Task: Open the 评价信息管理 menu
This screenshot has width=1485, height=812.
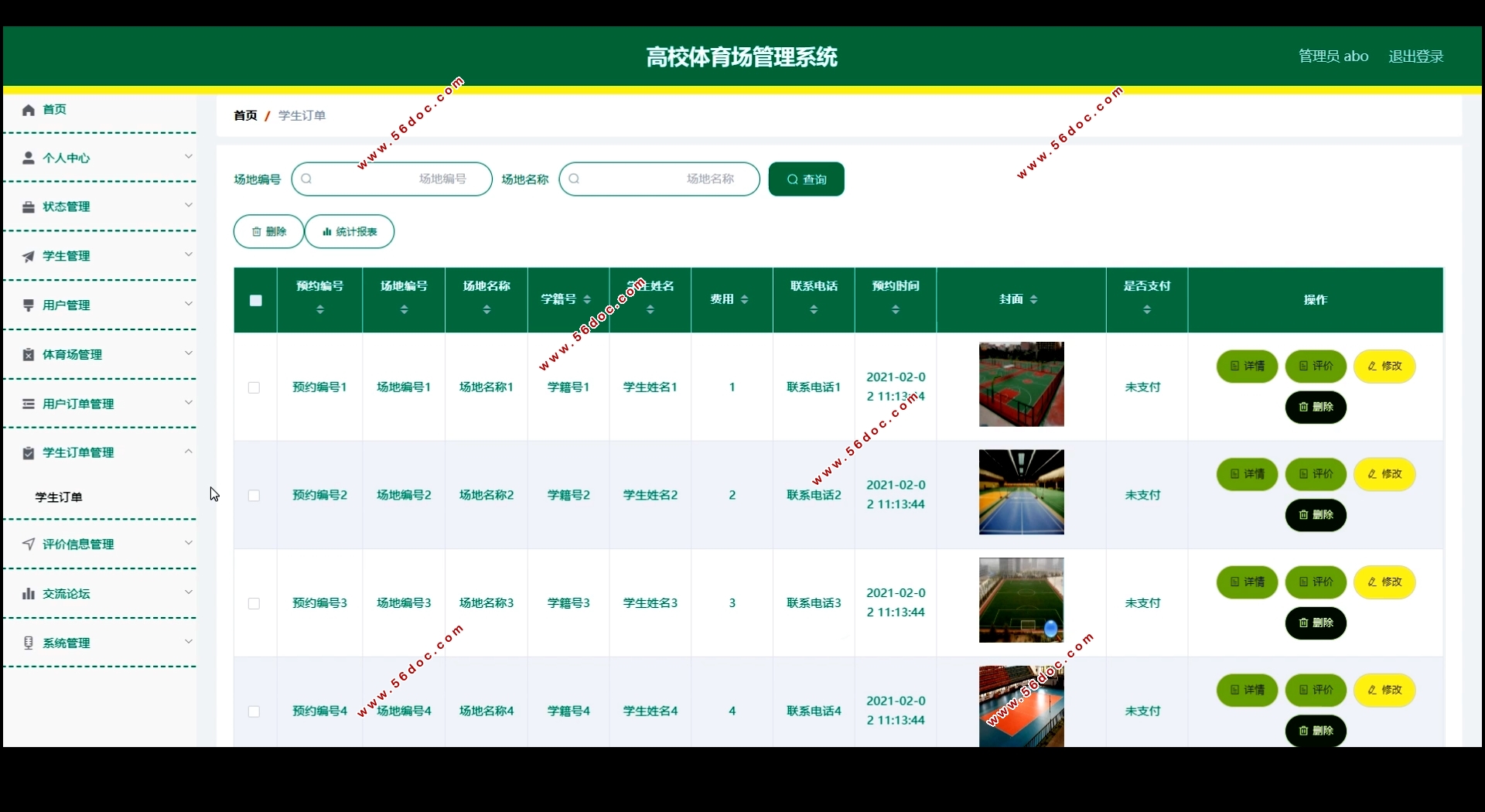Action: click(x=78, y=544)
